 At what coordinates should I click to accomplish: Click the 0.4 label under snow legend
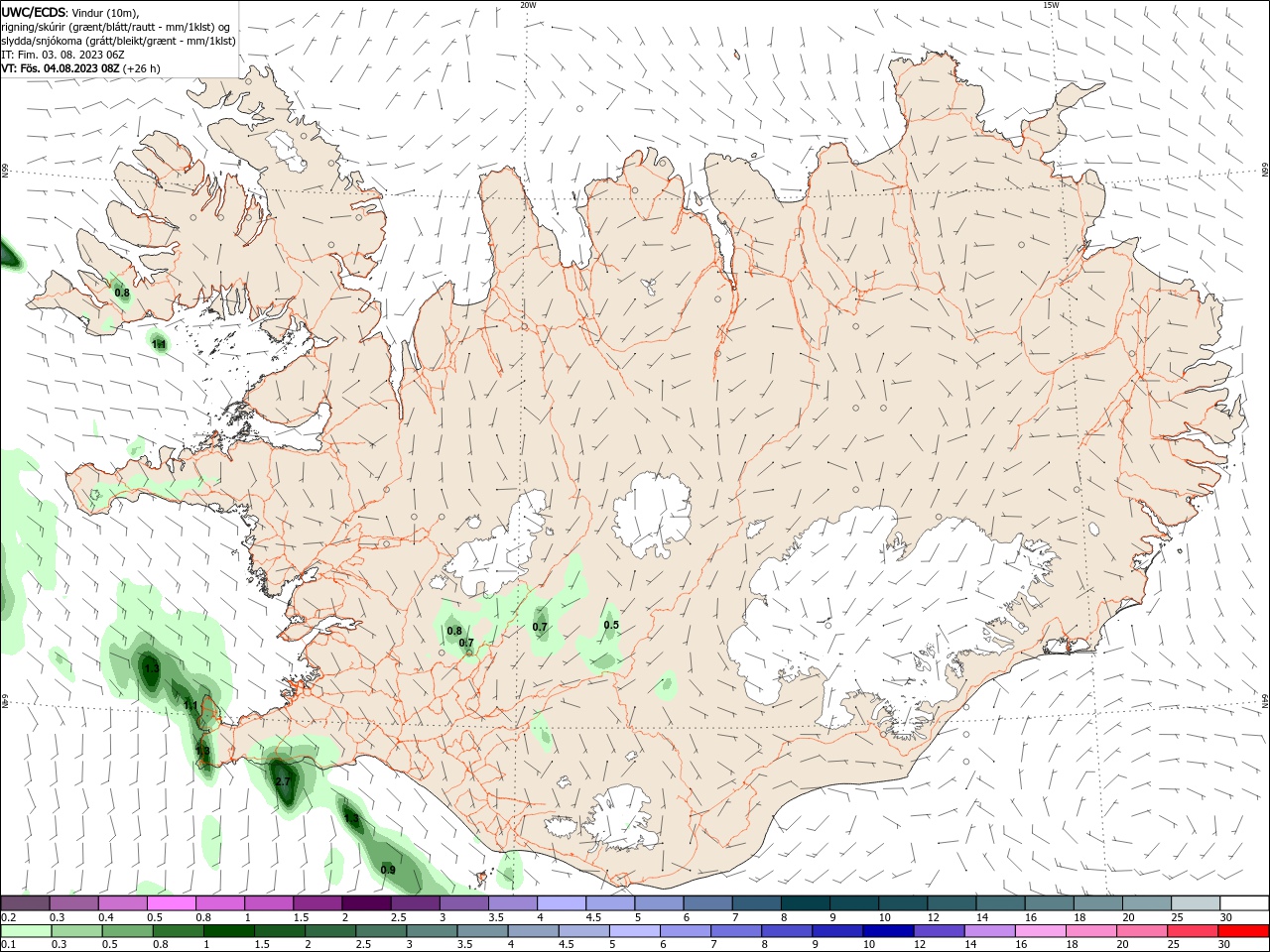106,917
